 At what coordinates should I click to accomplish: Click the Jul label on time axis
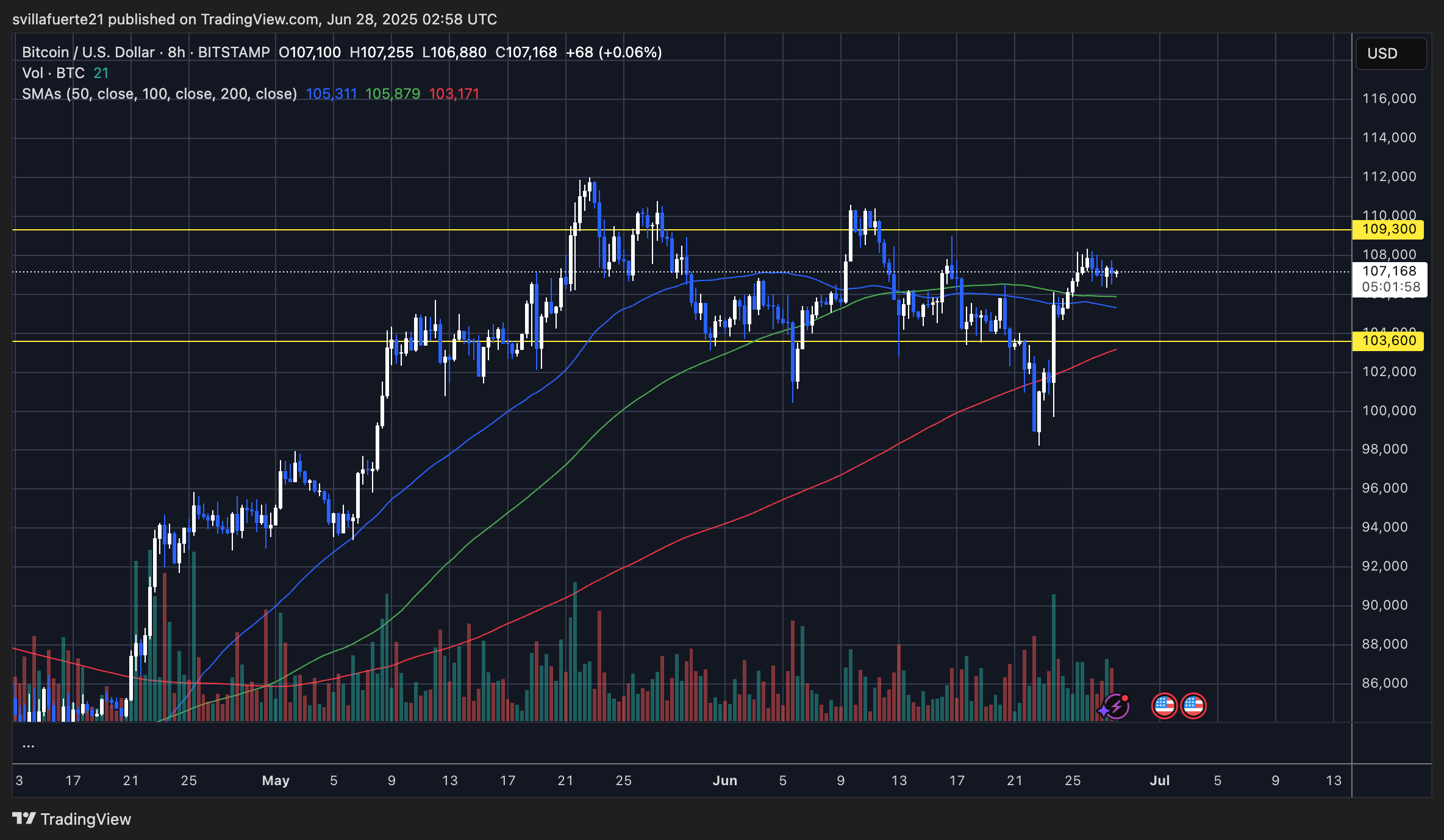click(x=1159, y=780)
